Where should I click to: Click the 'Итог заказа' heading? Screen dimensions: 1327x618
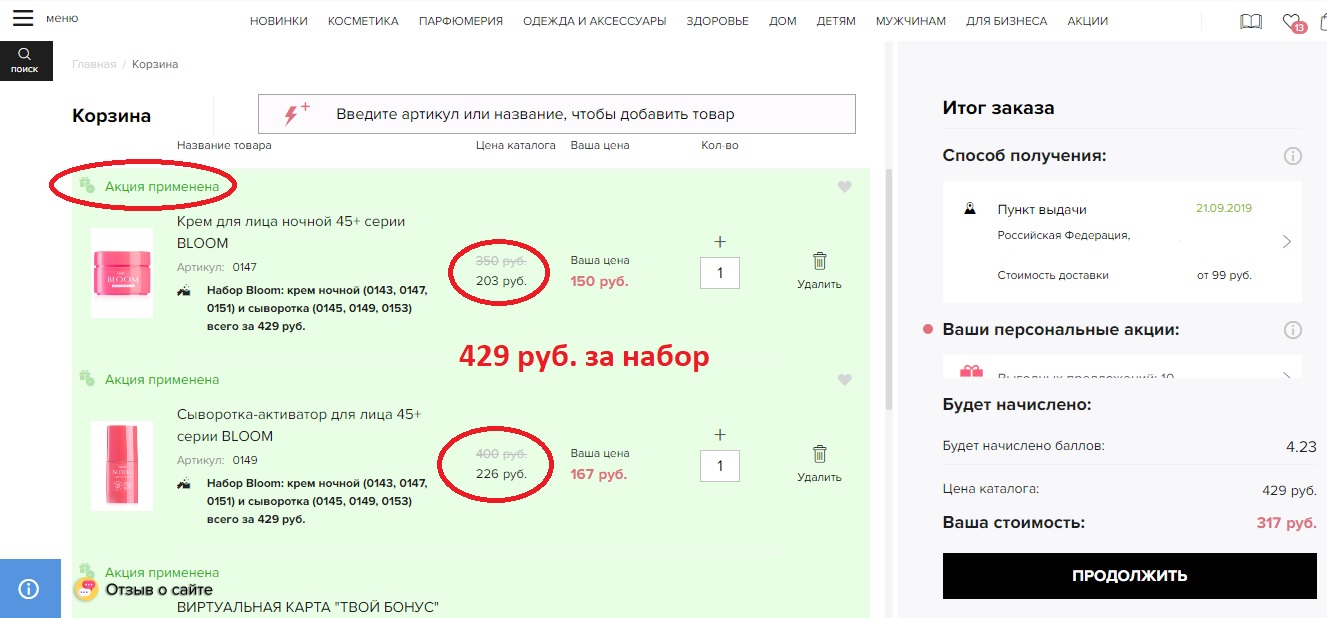998,108
